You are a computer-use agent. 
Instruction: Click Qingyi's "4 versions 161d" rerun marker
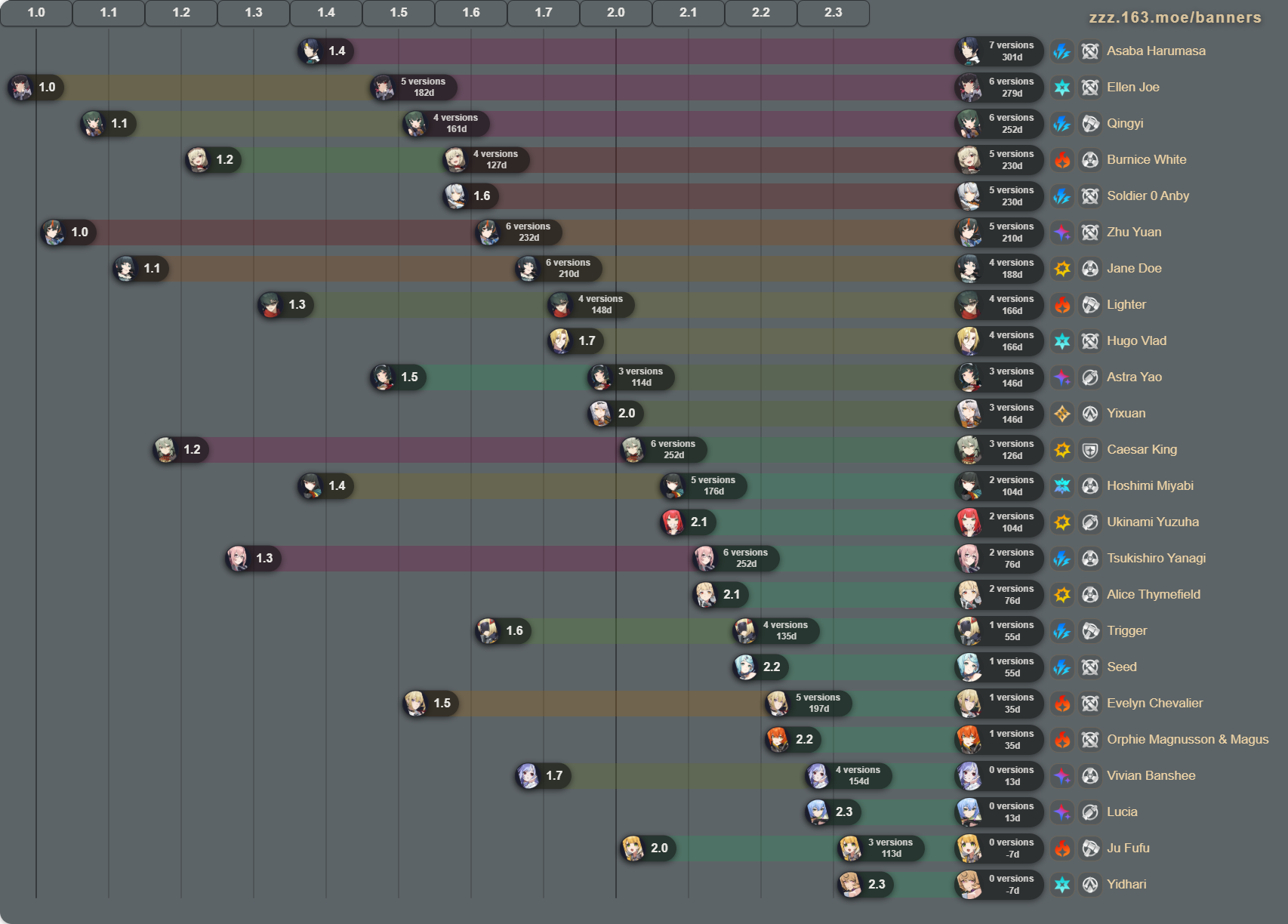click(446, 124)
